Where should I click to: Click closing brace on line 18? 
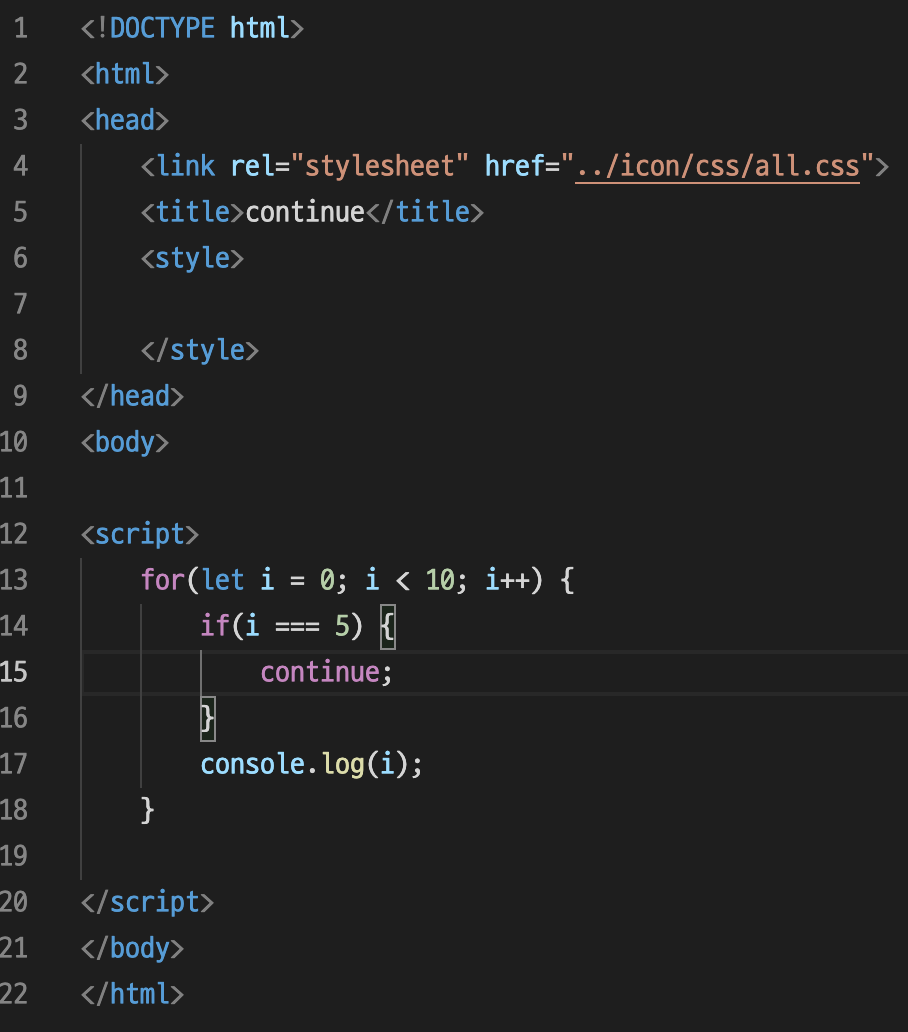[x=147, y=810]
